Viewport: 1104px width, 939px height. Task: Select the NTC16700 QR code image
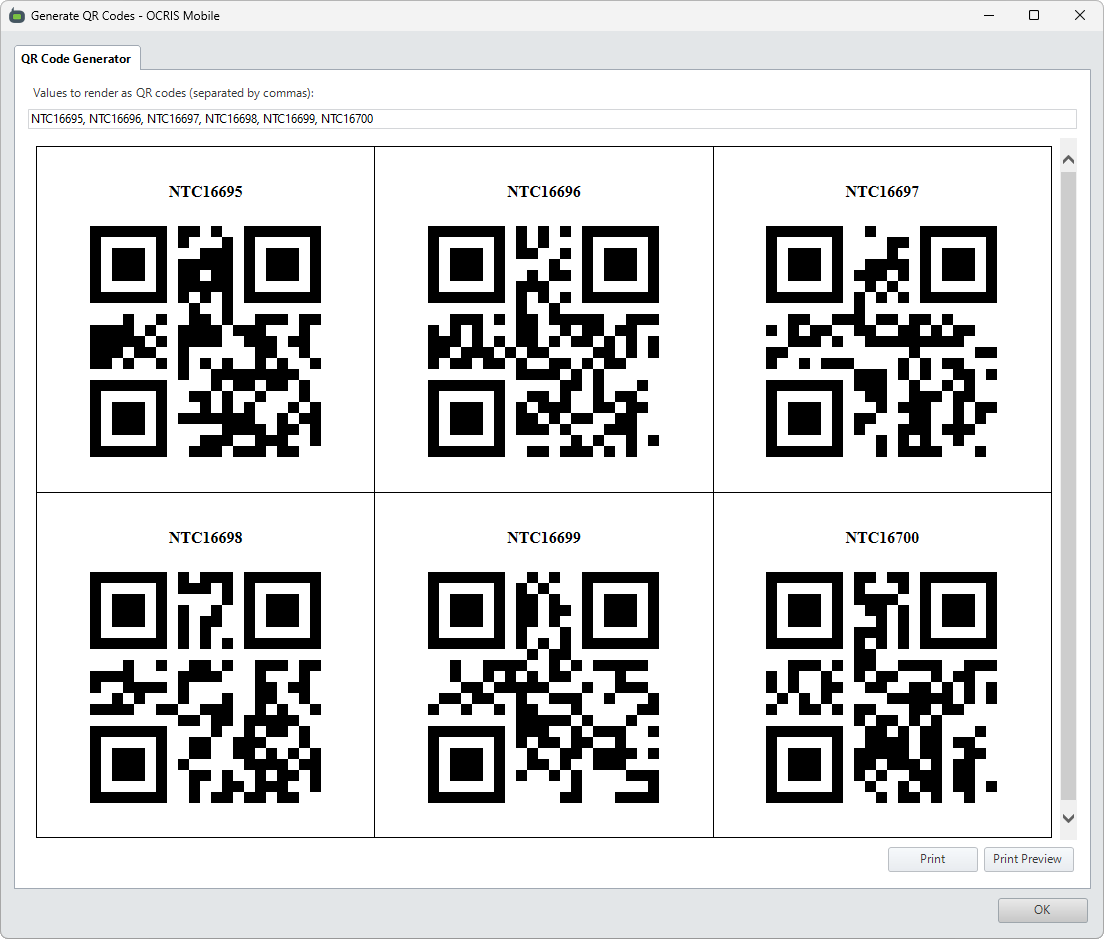[882, 687]
